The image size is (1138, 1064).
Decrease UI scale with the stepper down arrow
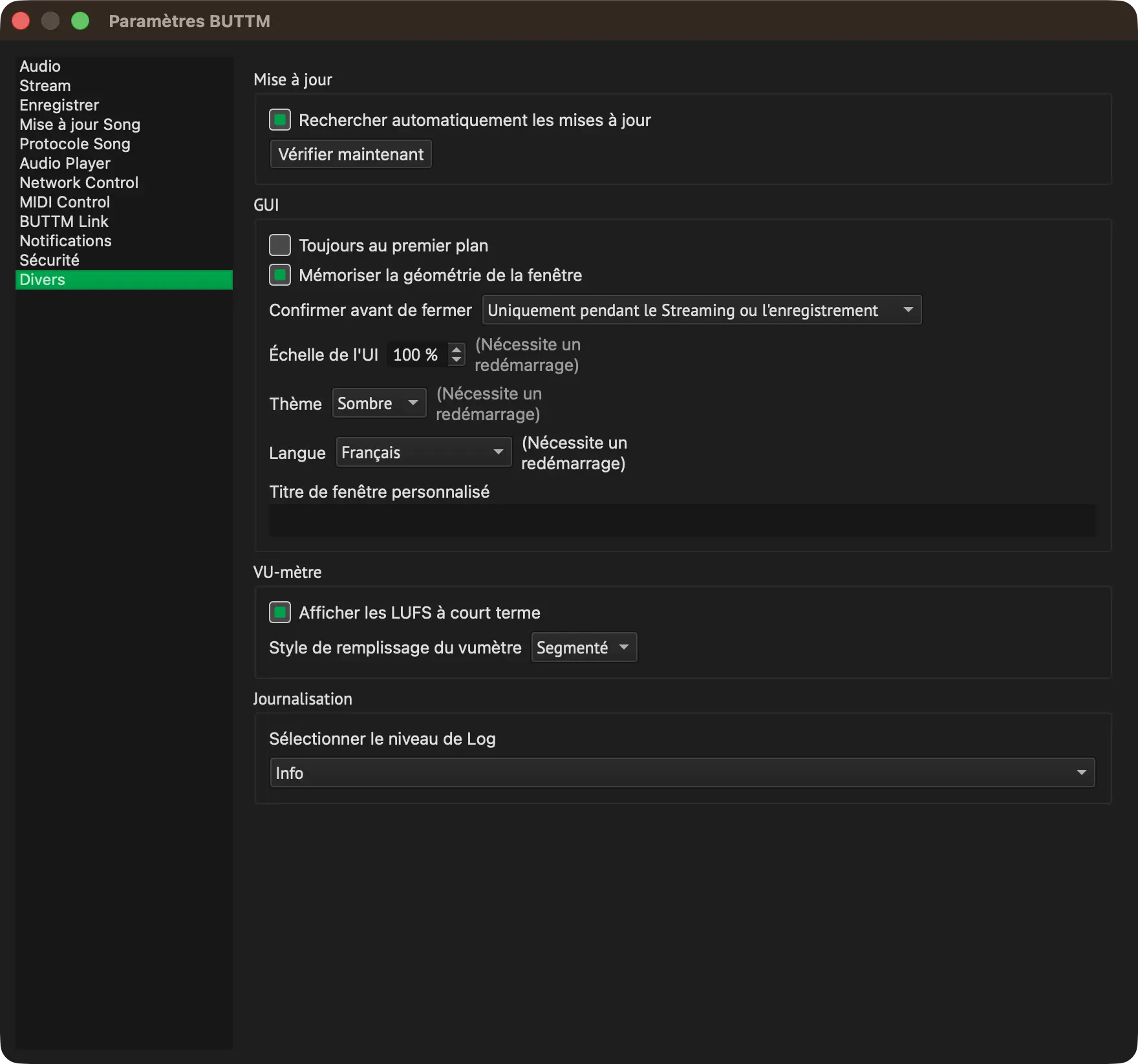coord(456,359)
